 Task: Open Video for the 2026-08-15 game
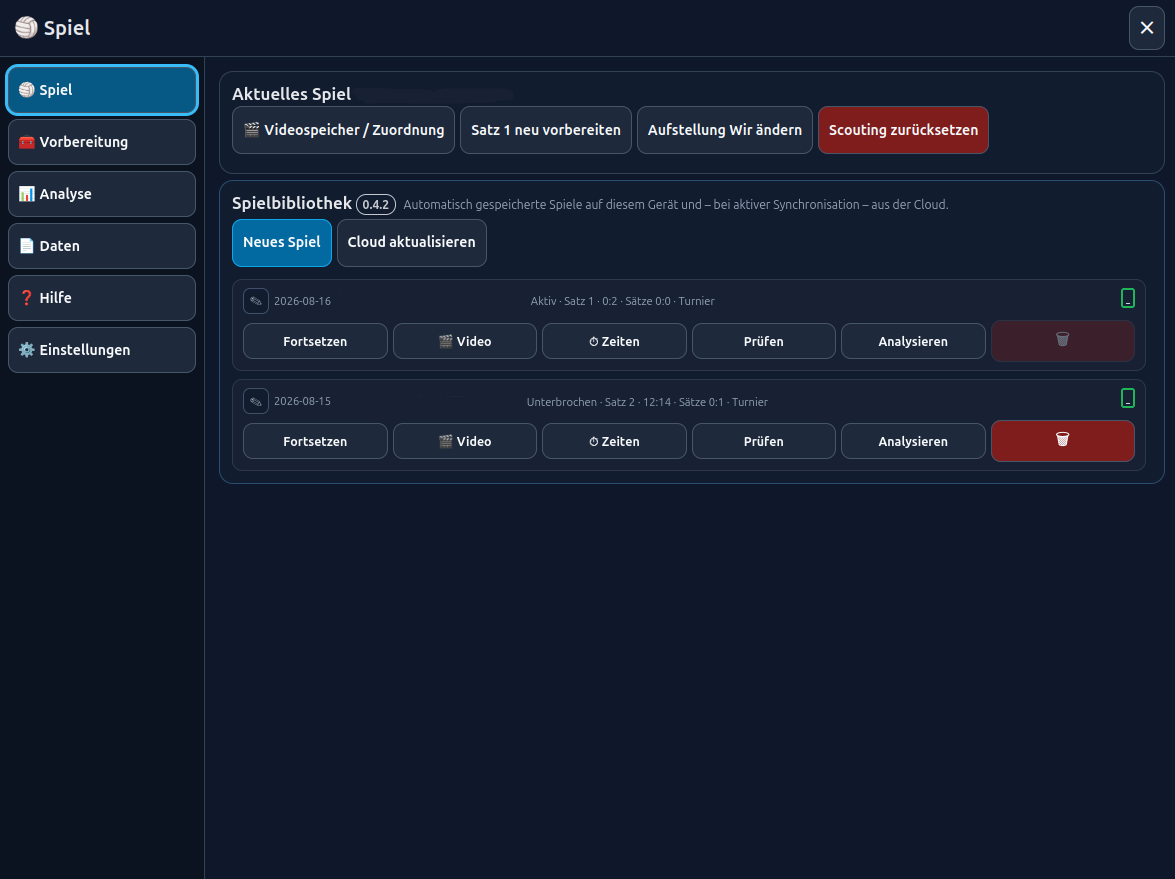(465, 441)
